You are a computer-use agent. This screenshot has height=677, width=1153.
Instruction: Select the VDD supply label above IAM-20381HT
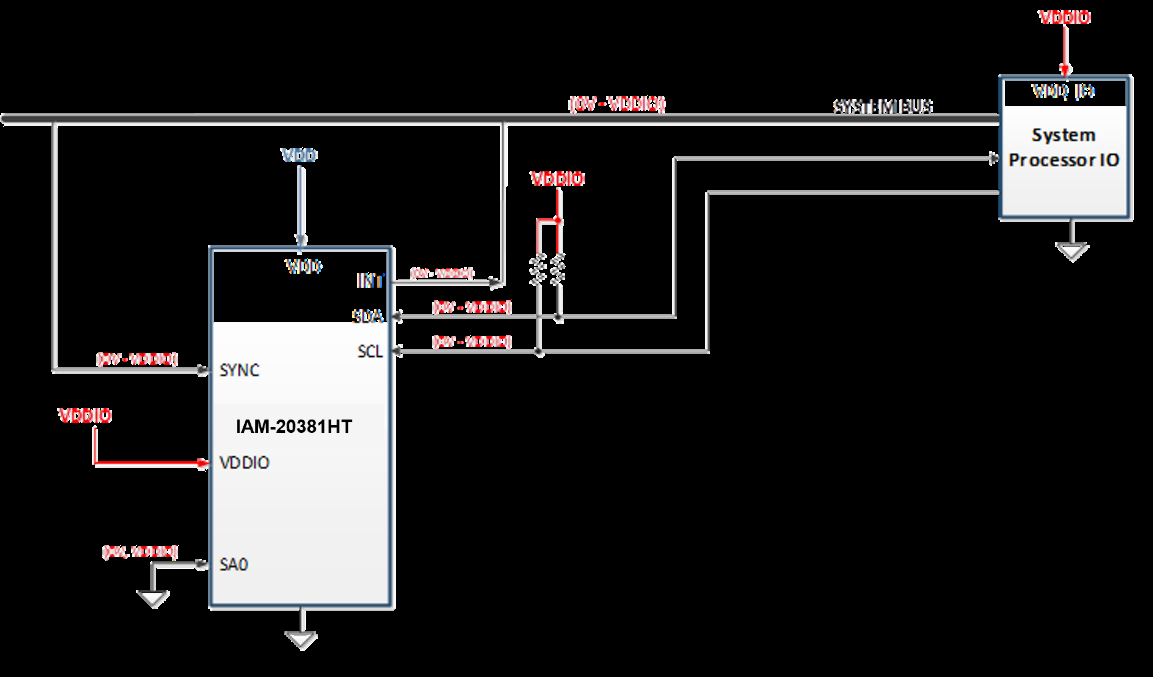point(298,155)
